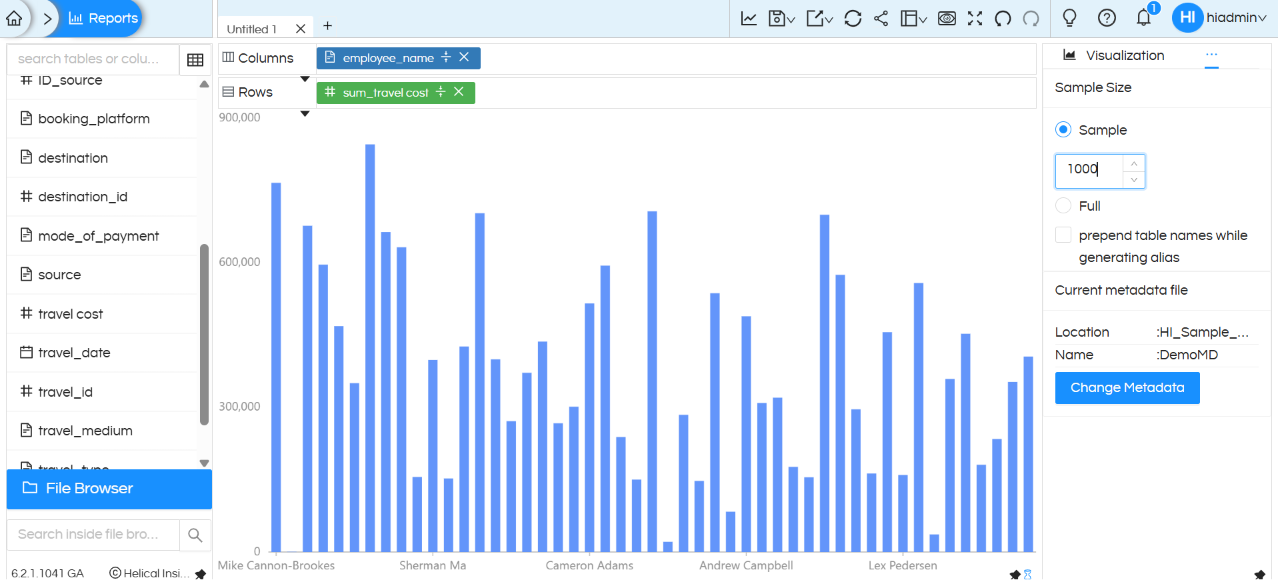Expand the breadcrumb chevron next to home

(x=47, y=18)
